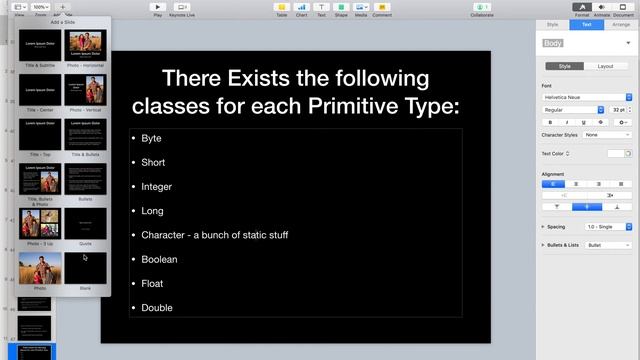Align text to middle vertically

(587, 207)
